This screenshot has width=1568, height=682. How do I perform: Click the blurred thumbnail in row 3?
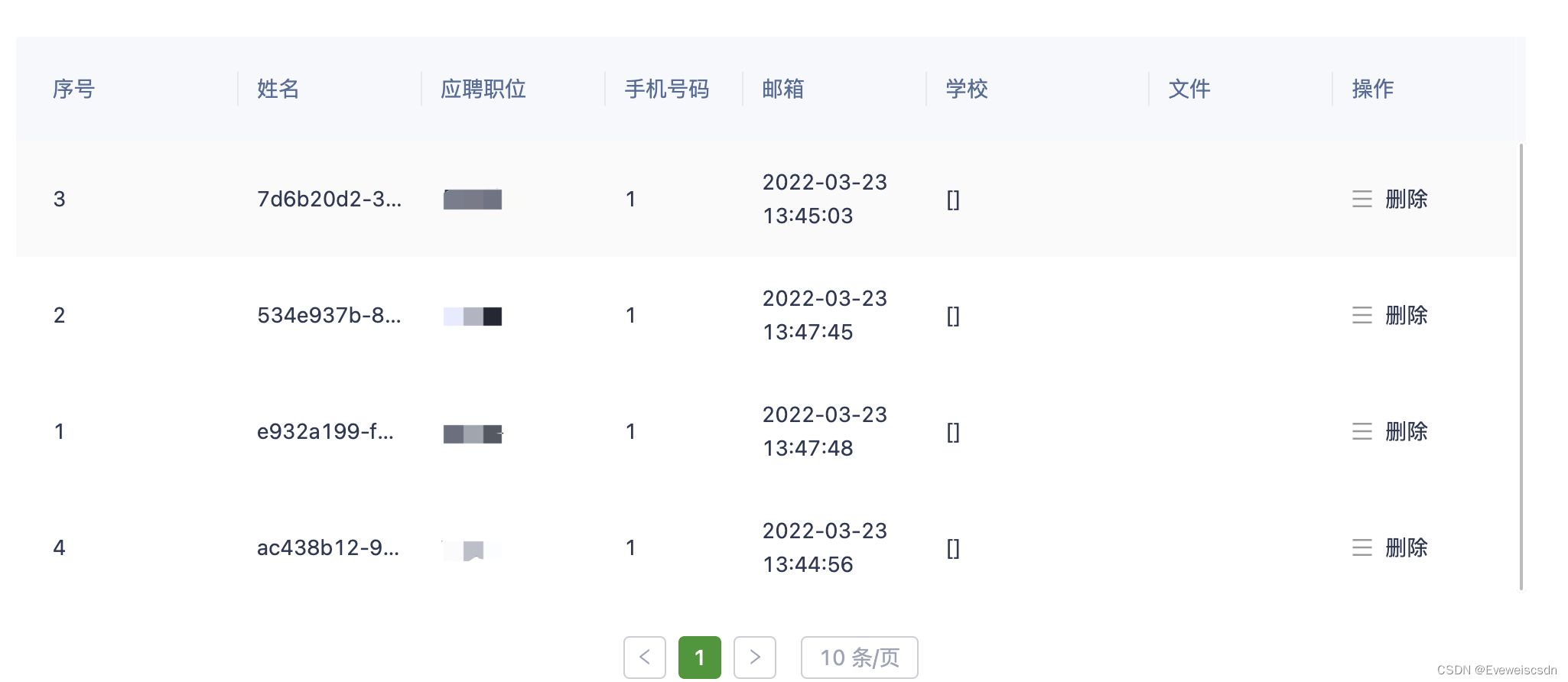pos(473,200)
